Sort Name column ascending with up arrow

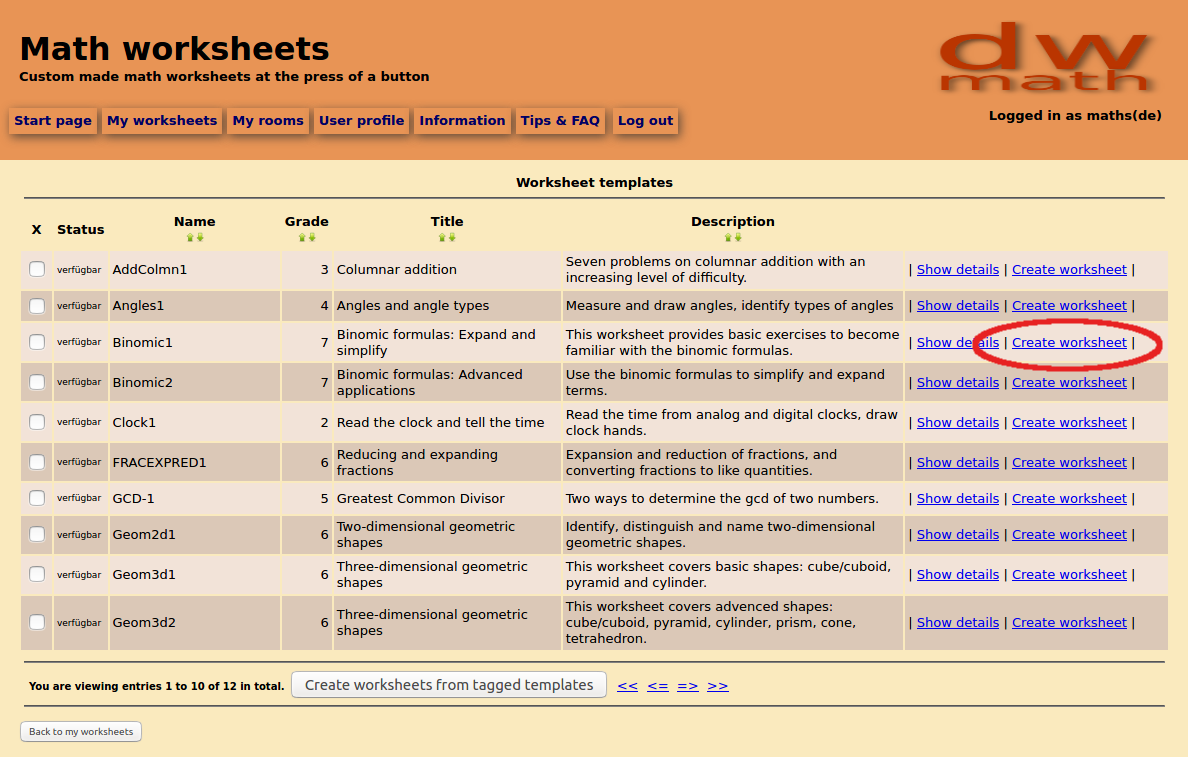pos(190,237)
